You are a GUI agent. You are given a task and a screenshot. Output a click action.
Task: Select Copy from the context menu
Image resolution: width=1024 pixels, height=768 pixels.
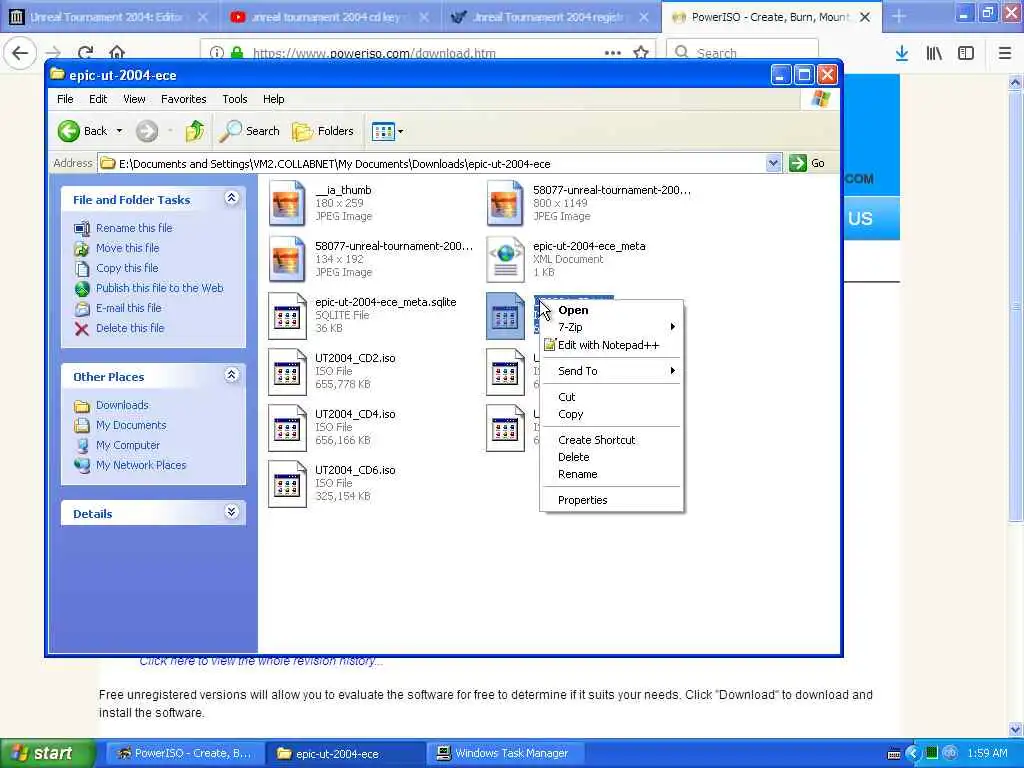[612, 414]
